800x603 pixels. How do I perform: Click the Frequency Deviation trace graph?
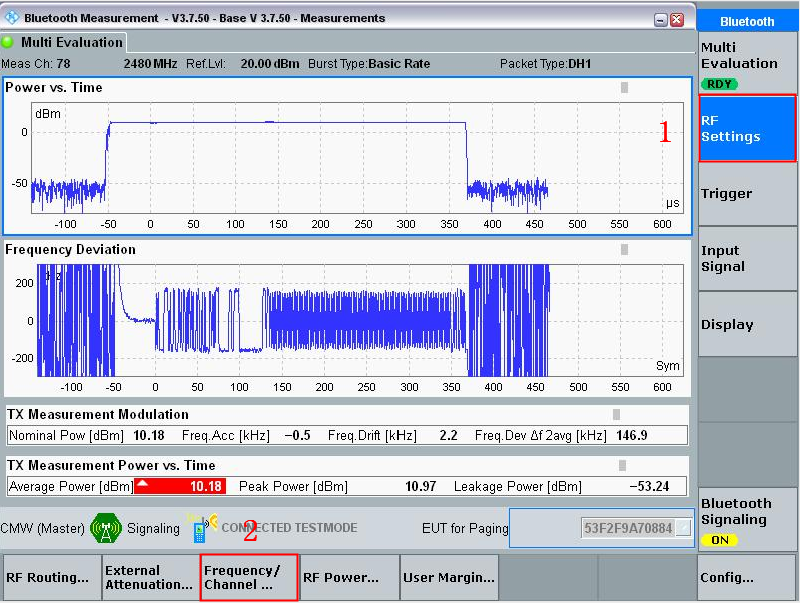(360, 320)
